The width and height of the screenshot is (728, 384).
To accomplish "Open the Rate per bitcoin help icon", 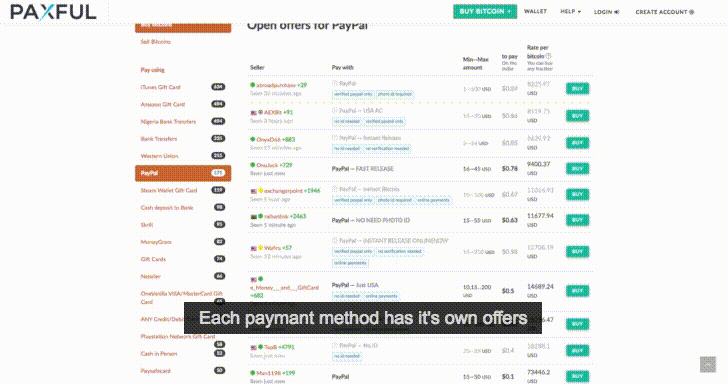I will pos(548,56).
